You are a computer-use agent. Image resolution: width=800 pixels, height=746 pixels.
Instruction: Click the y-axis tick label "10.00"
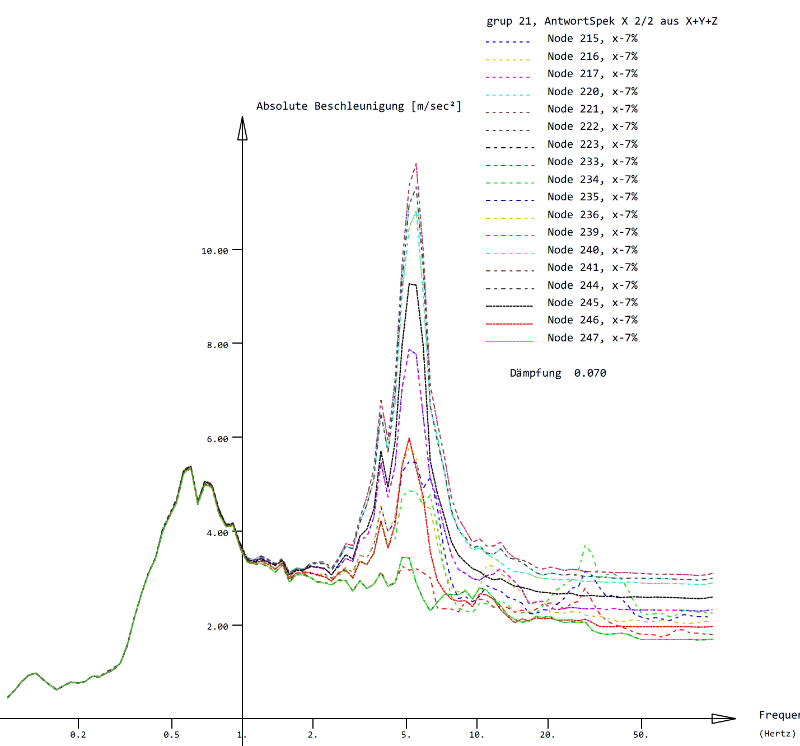point(214,251)
